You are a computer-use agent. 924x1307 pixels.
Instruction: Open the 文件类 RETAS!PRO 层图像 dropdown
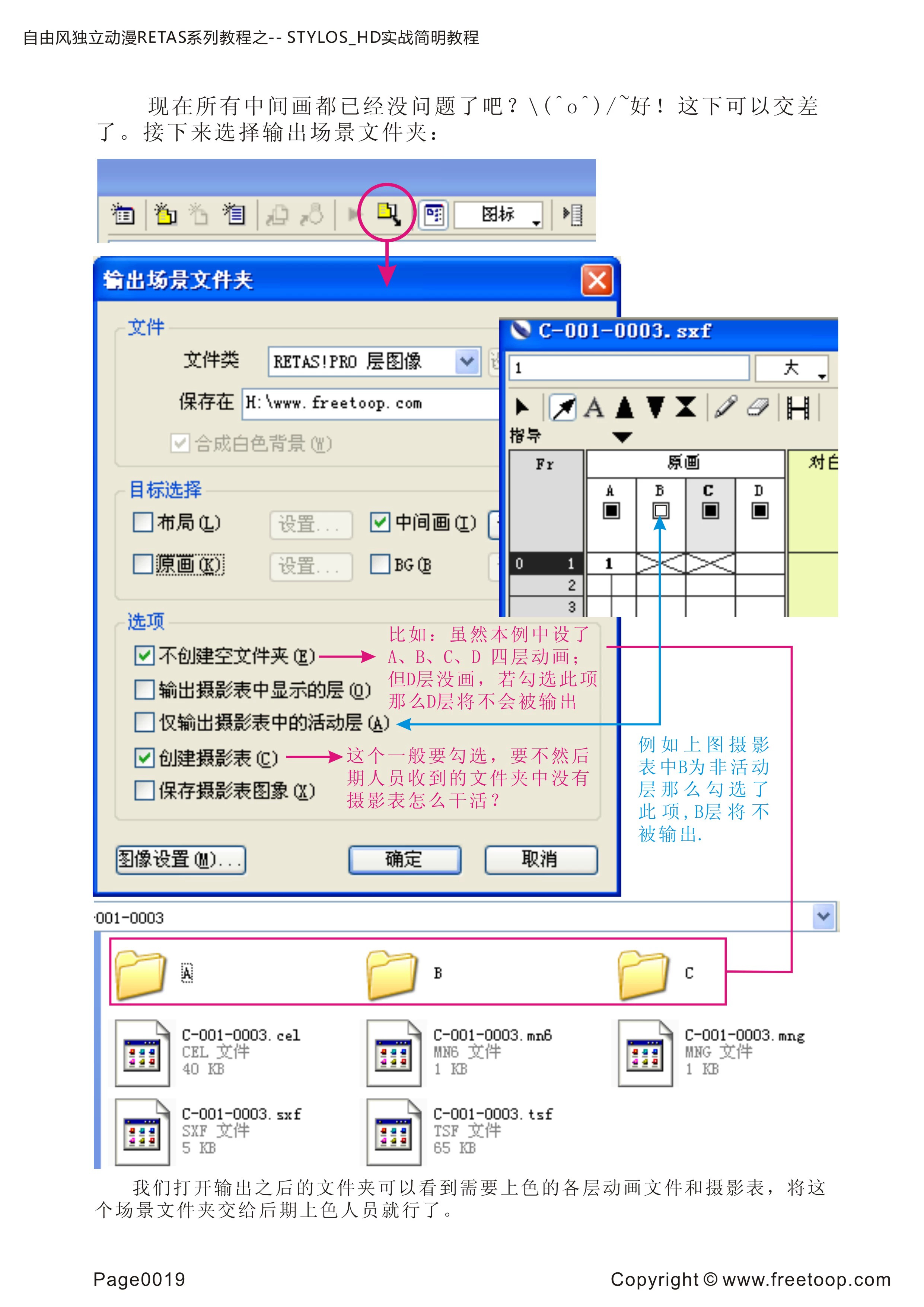point(466,361)
